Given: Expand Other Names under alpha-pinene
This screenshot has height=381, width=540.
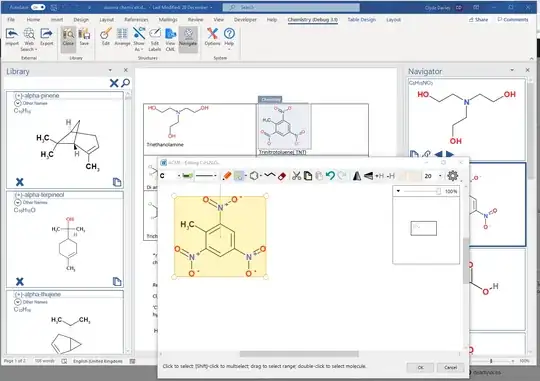Looking at the screenshot, I should [18, 103].
